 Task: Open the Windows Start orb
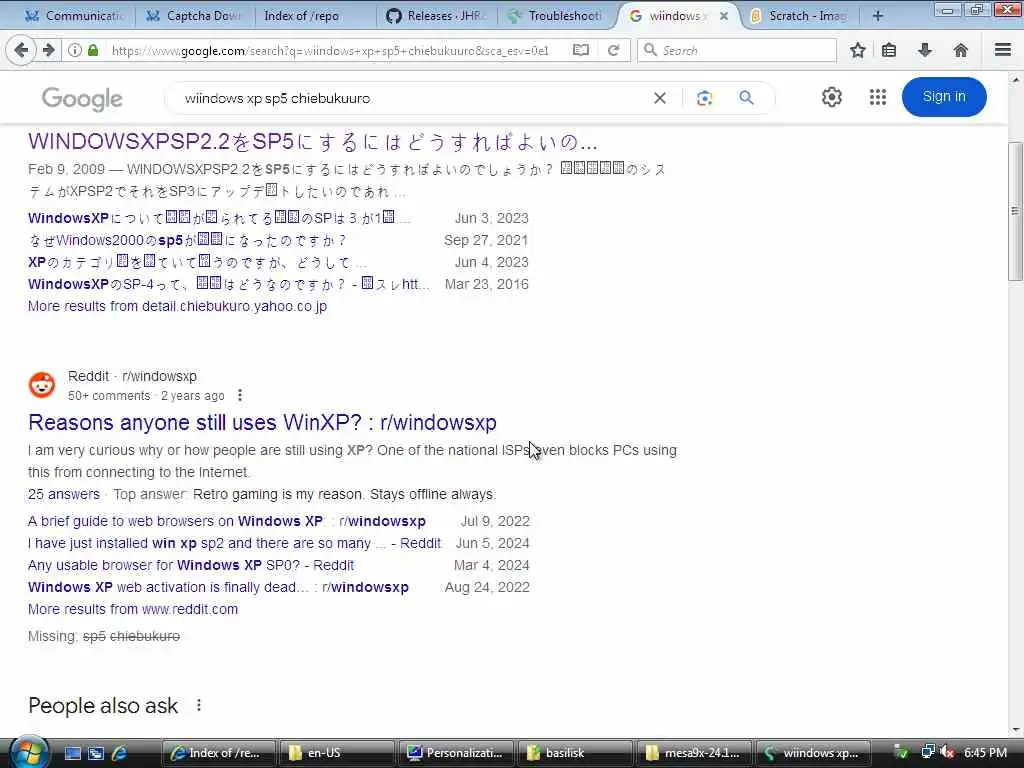29,752
